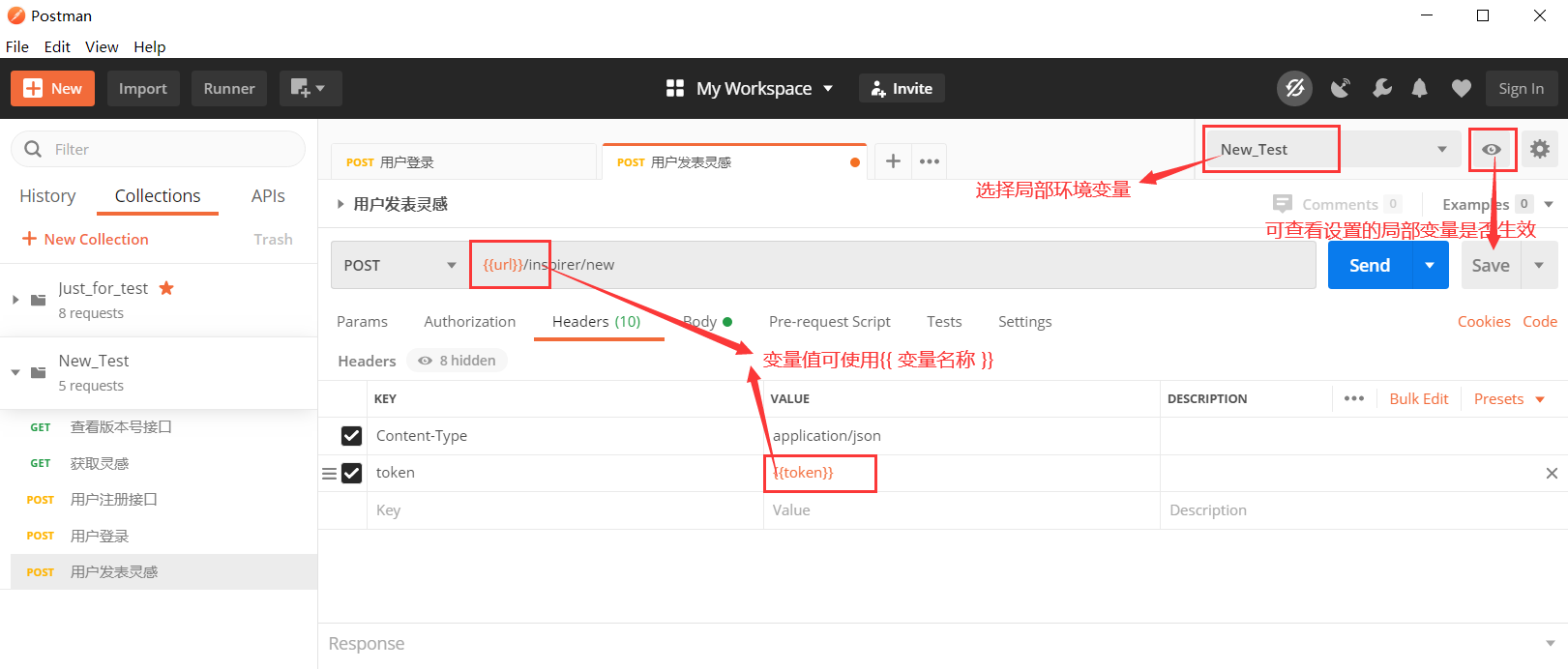Screen dimensions: 1568x669
Task: Open the Cookies link
Action: [1484, 321]
